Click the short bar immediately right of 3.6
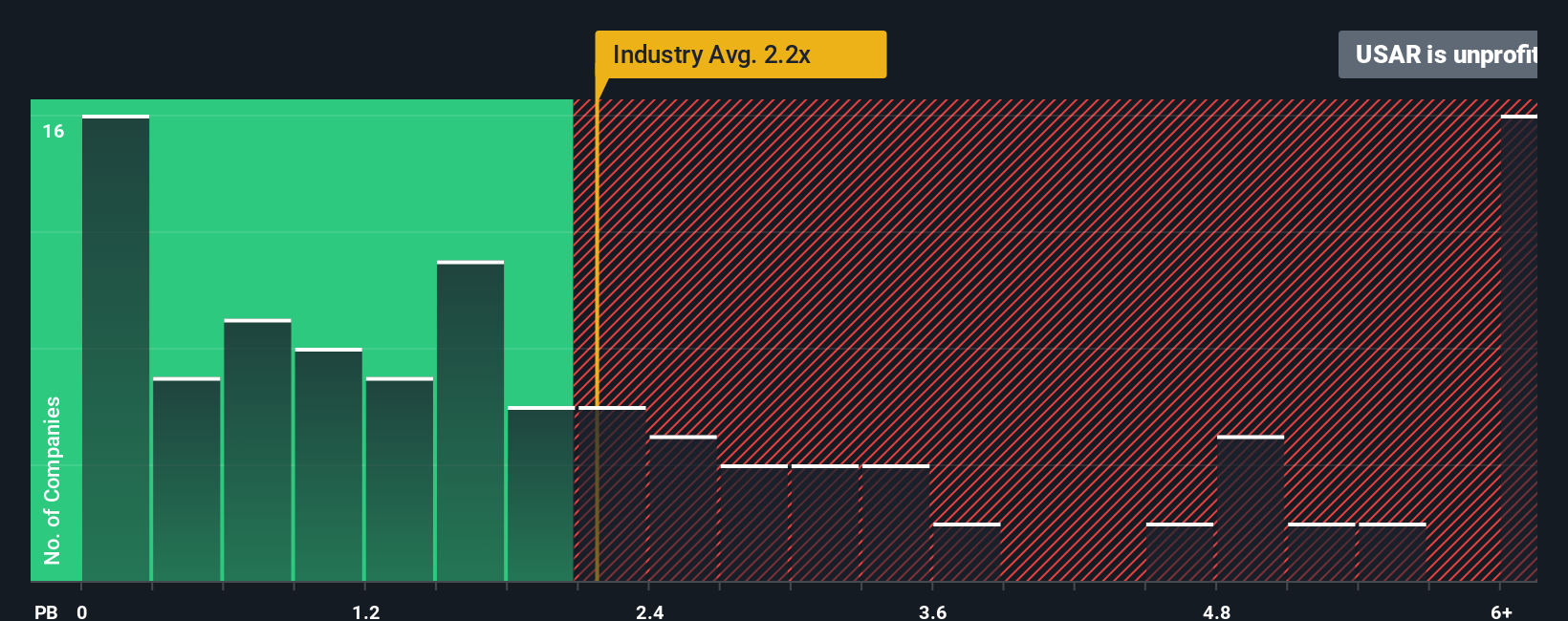The width and height of the screenshot is (1568, 621). pyautogui.click(x=967, y=552)
